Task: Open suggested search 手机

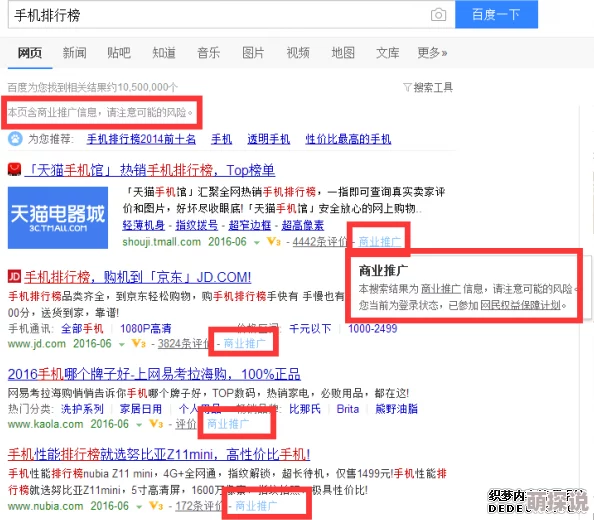Action: click(x=221, y=139)
